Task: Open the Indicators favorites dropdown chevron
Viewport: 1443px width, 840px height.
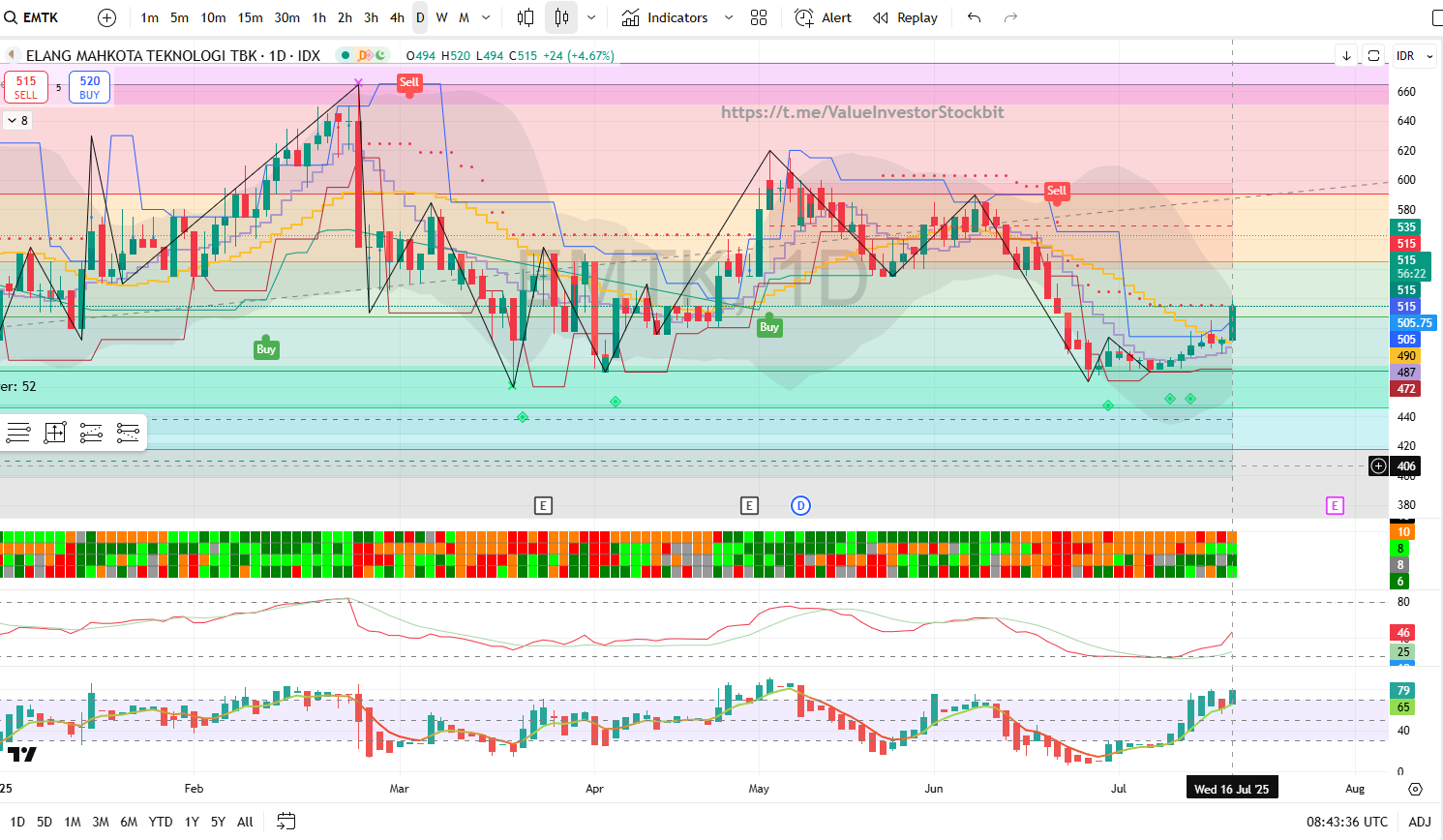Action: [729, 17]
